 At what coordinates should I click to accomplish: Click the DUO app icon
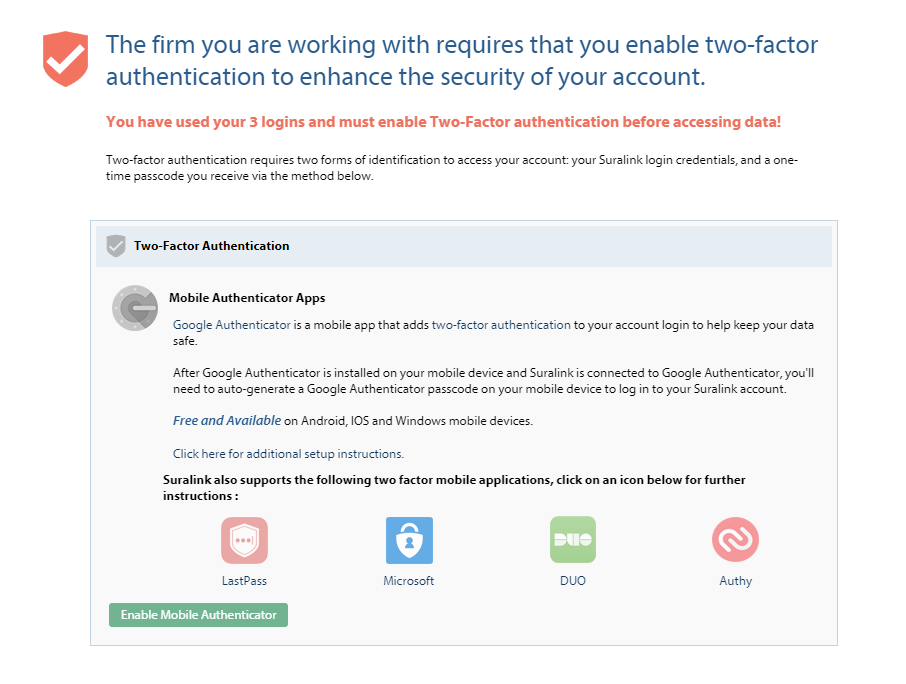tap(573, 540)
